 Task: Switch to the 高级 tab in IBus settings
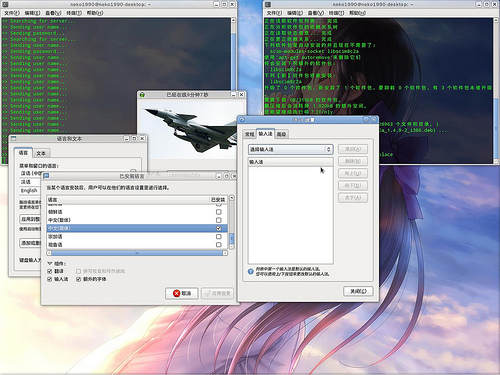(x=282, y=134)
